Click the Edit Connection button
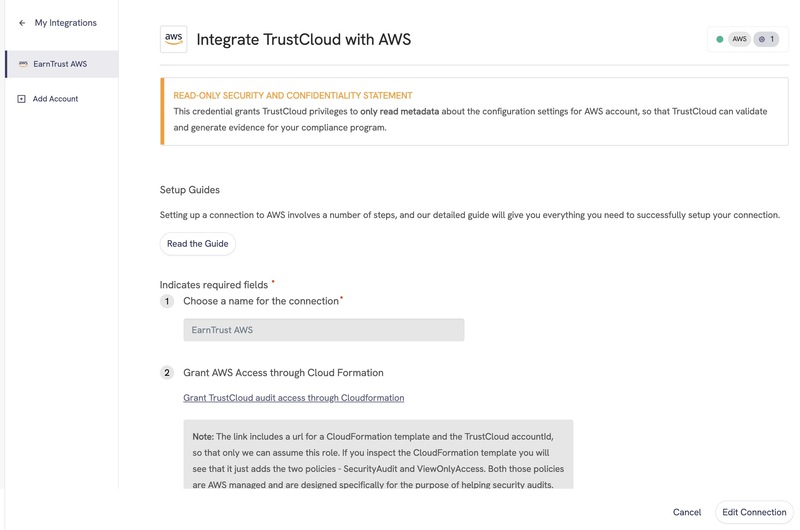The width and height of the screenshot is (800, 530). (754, 512)
